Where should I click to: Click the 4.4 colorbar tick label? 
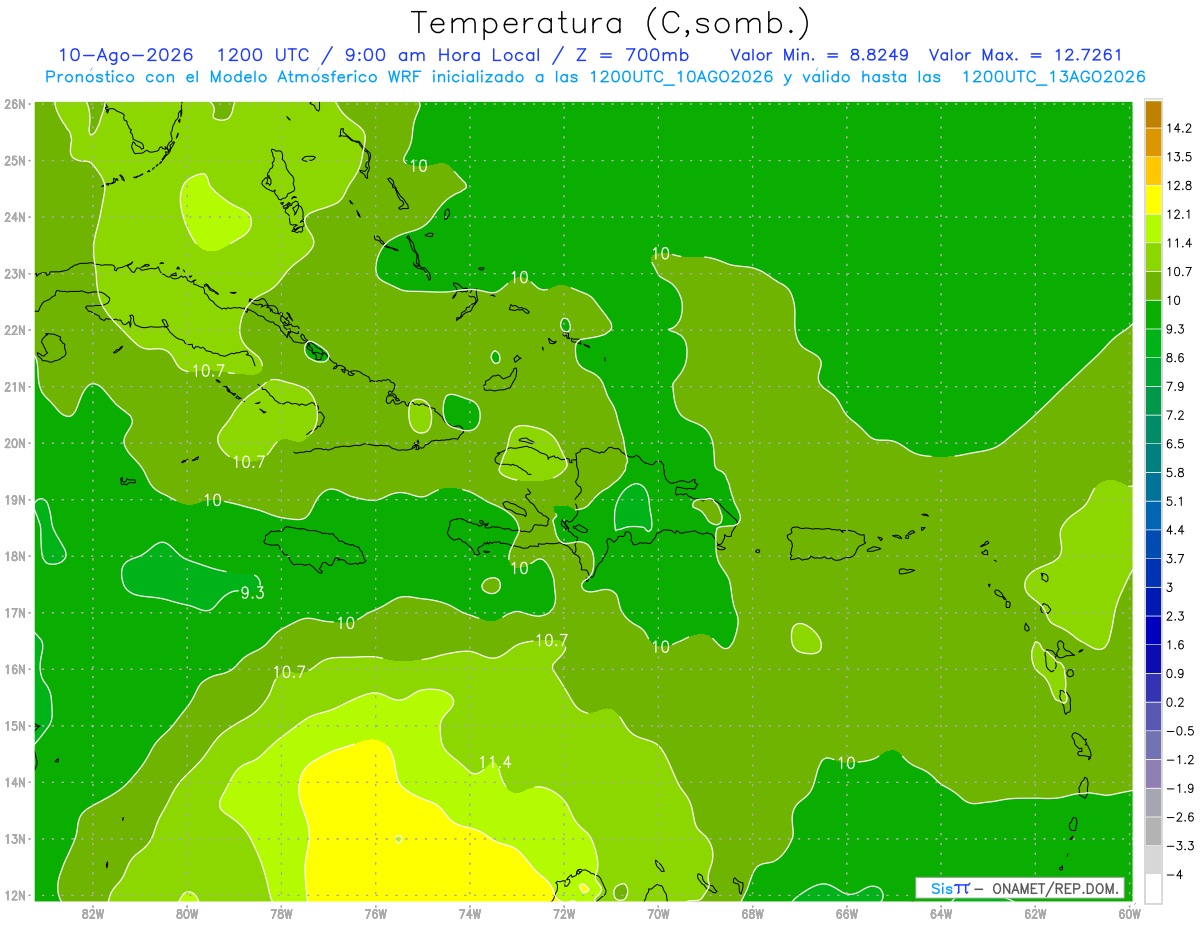1176,529
